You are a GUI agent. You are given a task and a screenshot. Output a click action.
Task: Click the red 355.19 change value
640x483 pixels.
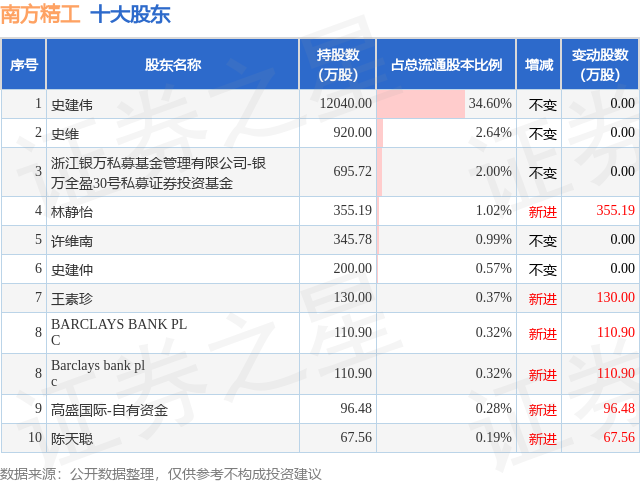pos(616,210)
